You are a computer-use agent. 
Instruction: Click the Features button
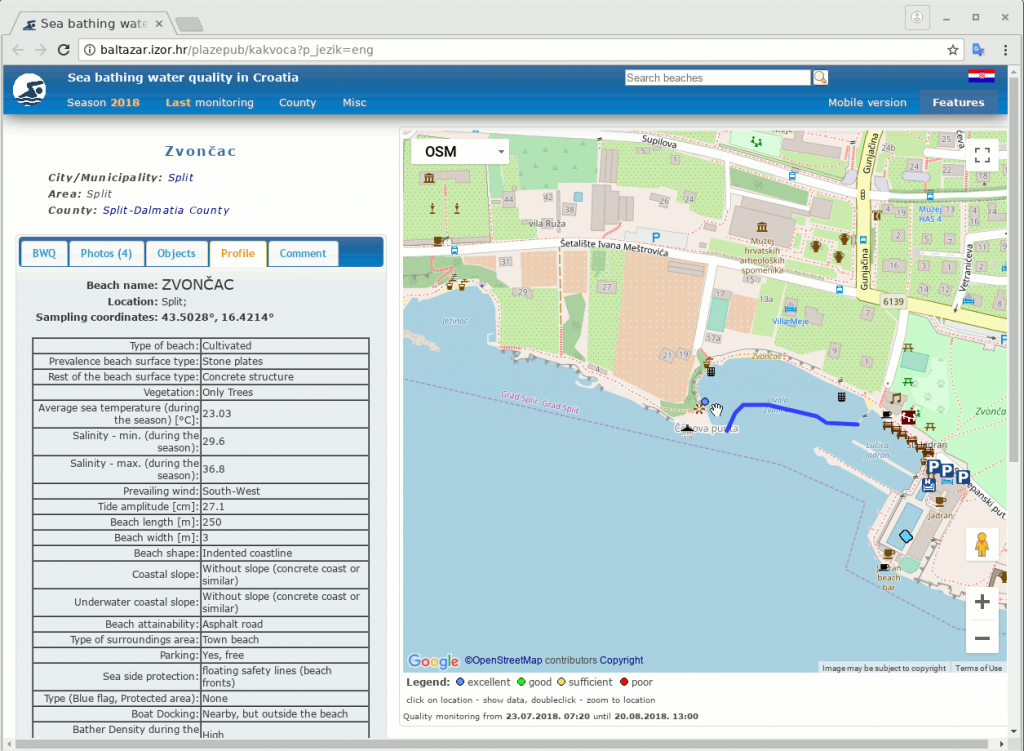958,103
